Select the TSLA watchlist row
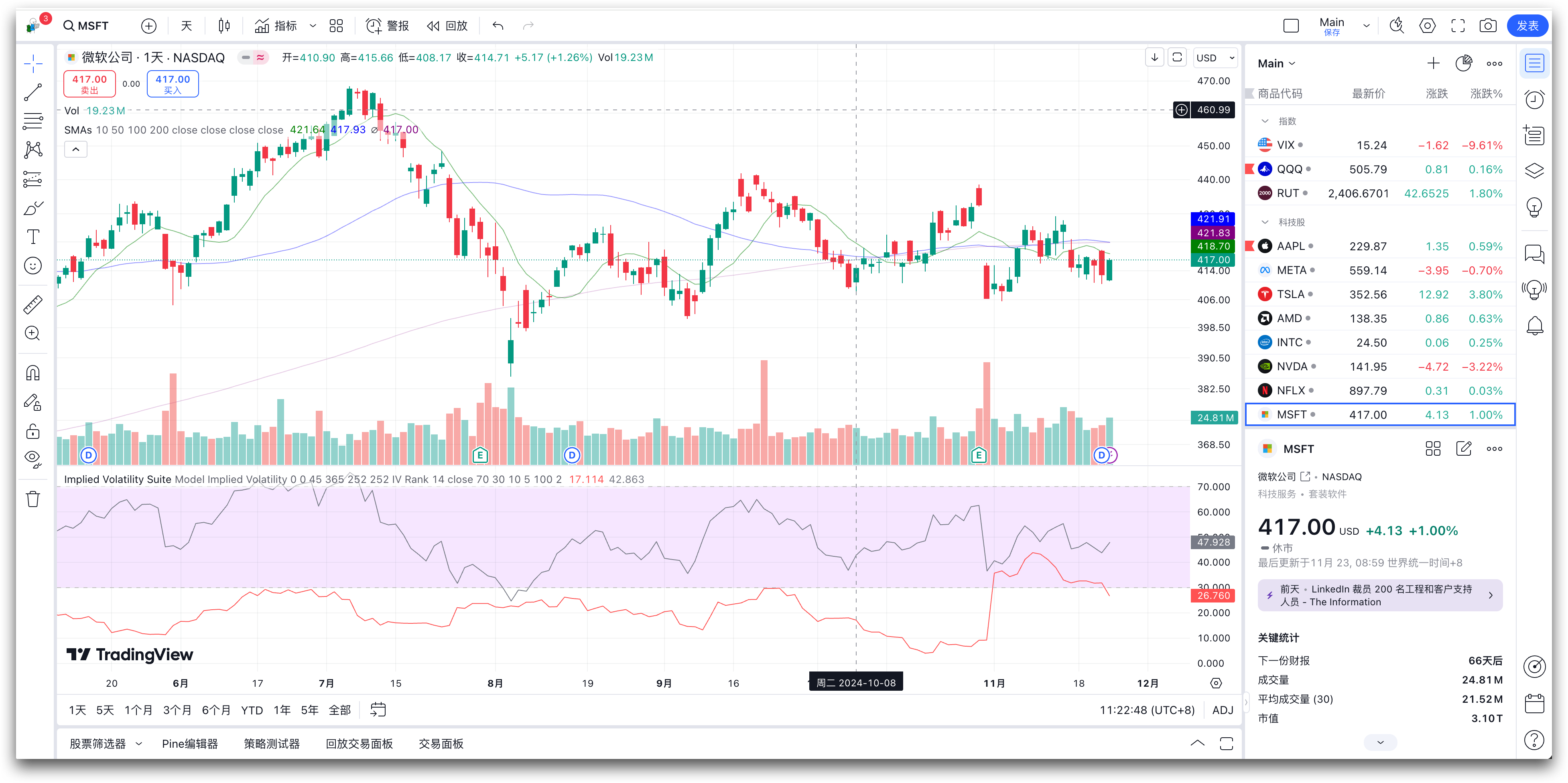This screenshot has height=783, width=1568. 1380,294
